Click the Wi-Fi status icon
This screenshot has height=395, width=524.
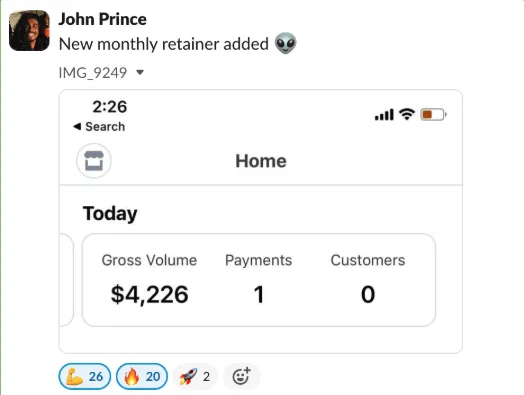407,114
